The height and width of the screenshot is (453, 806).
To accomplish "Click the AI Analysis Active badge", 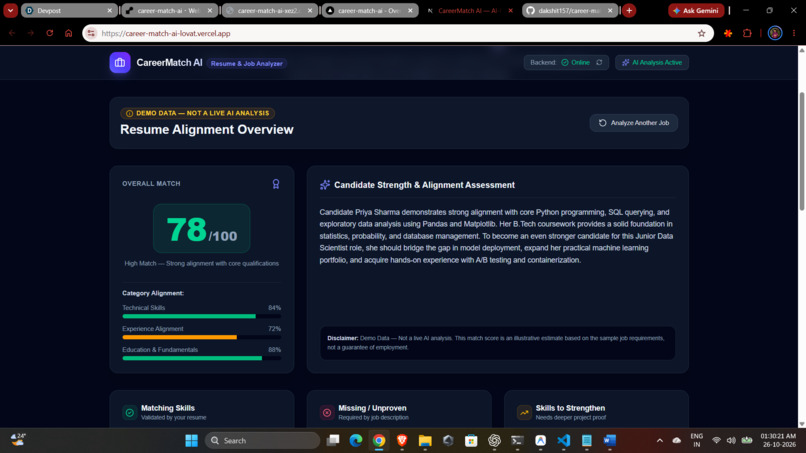I will coord(652,62).
